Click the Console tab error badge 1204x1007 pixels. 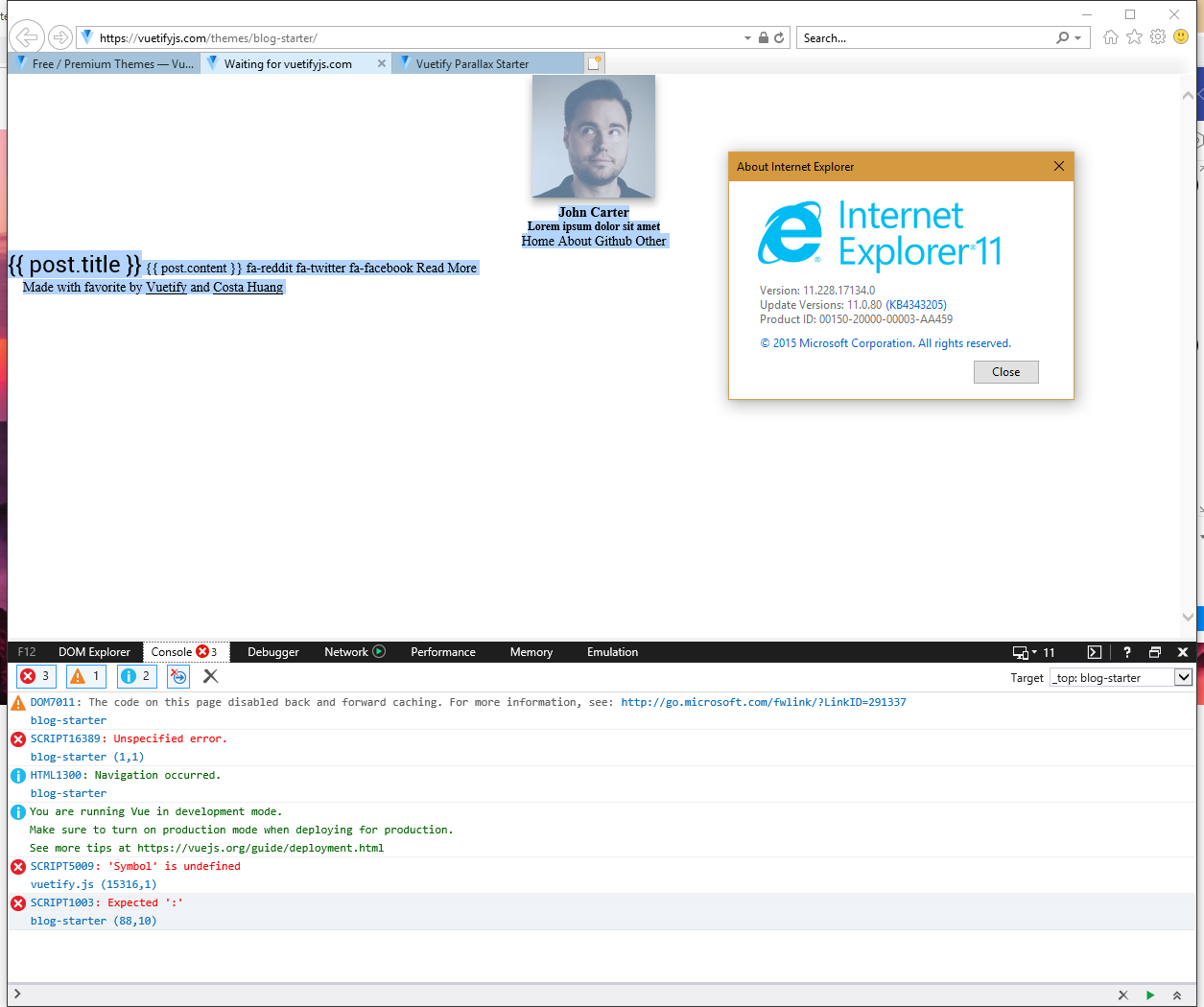(202, 651)
